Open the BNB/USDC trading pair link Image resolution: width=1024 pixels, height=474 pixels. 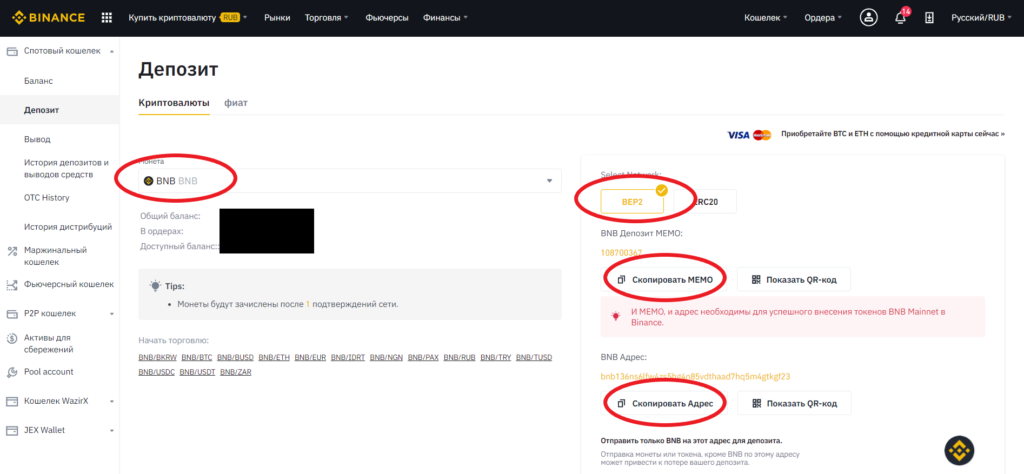click(157, 372)
